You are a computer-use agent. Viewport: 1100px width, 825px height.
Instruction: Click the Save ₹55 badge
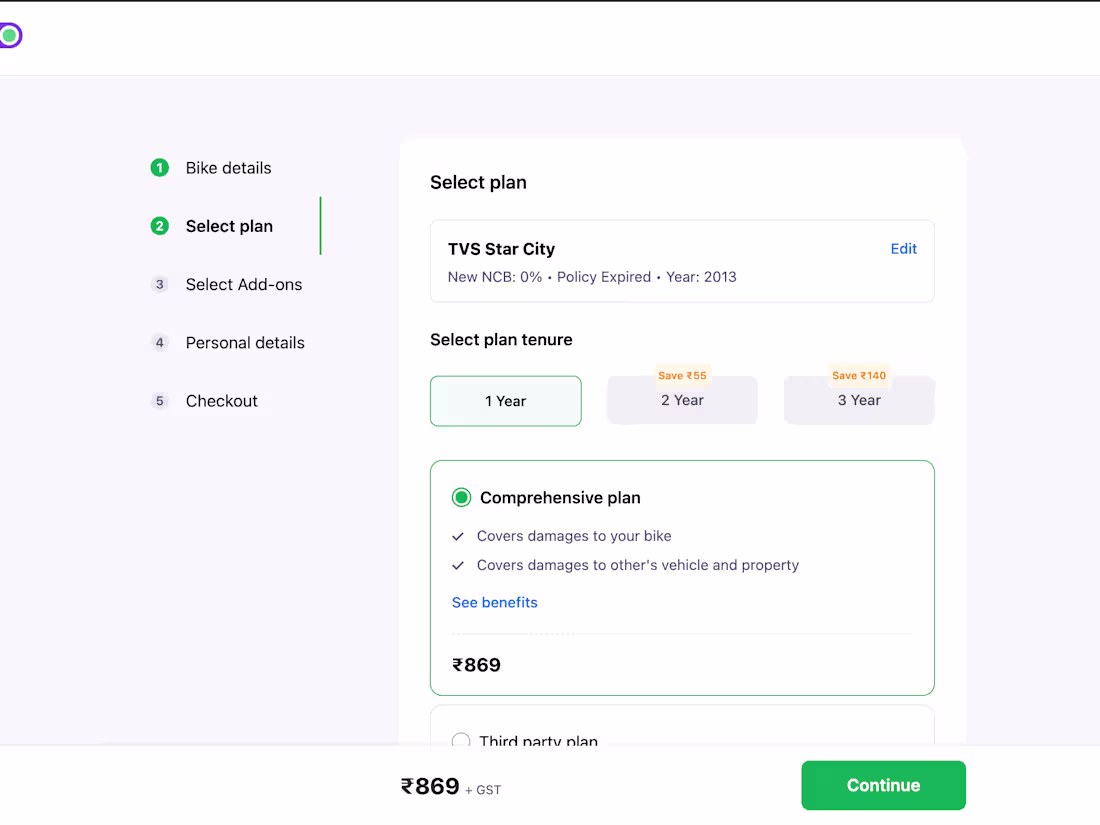[682, 376]
